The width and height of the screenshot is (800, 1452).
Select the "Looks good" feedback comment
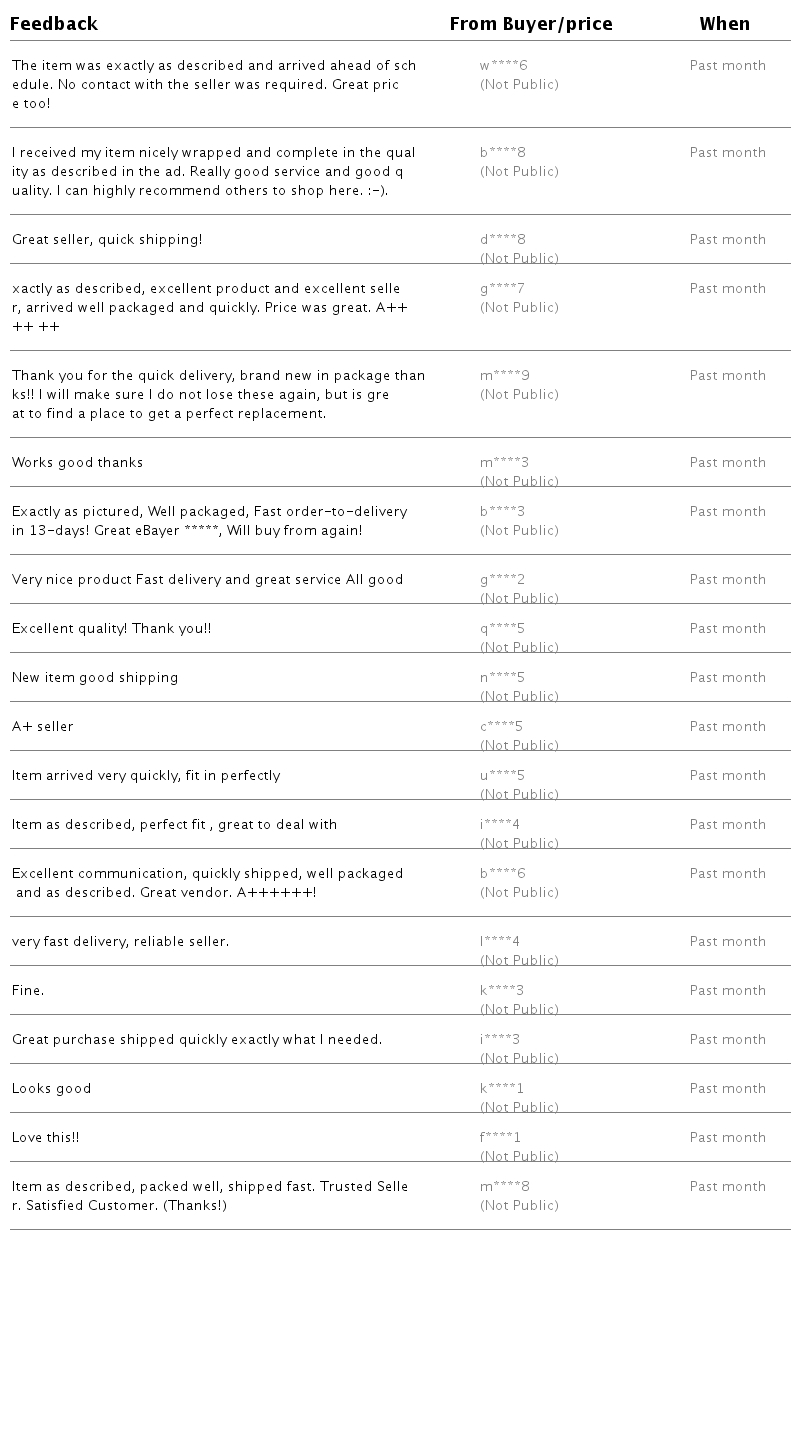tap(51, 1089)
